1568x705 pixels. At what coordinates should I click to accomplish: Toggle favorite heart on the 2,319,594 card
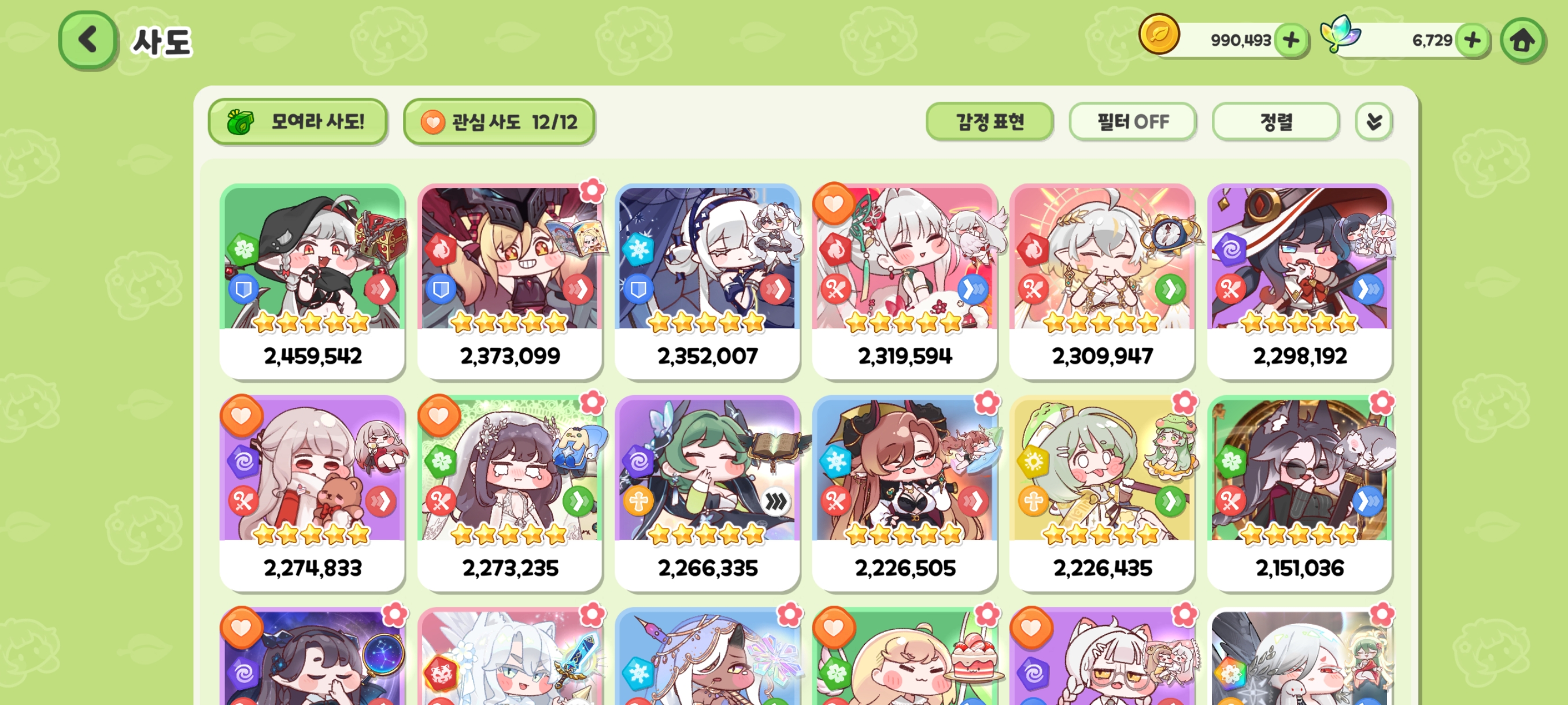click(833, 203)
